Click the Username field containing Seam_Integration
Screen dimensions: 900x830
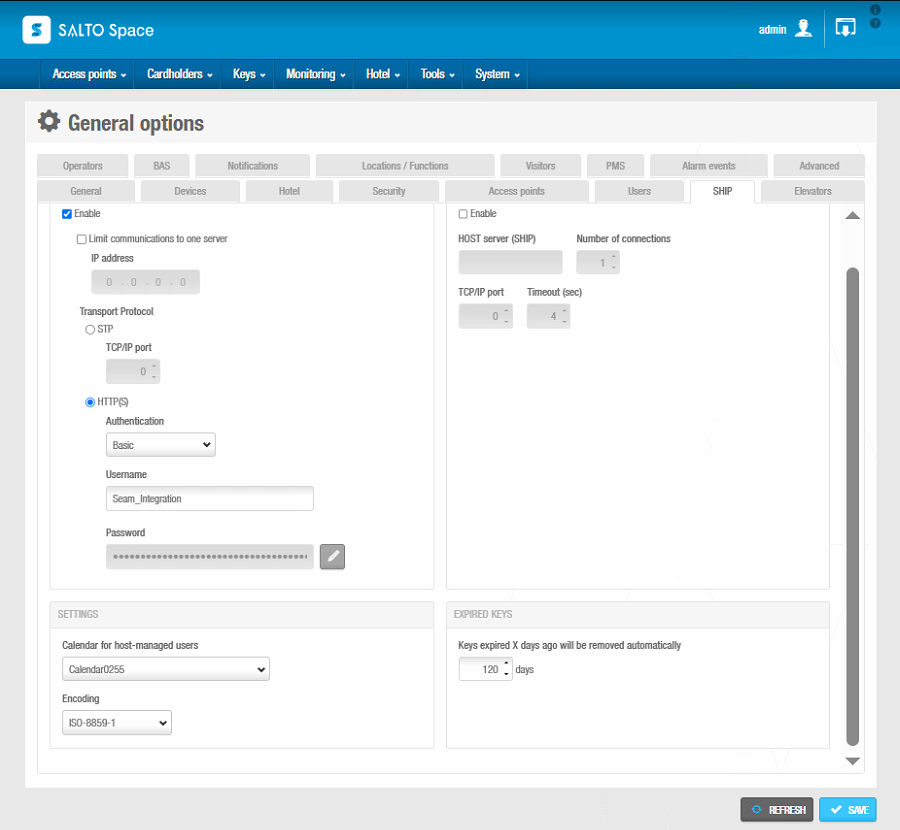pos(209,498)
